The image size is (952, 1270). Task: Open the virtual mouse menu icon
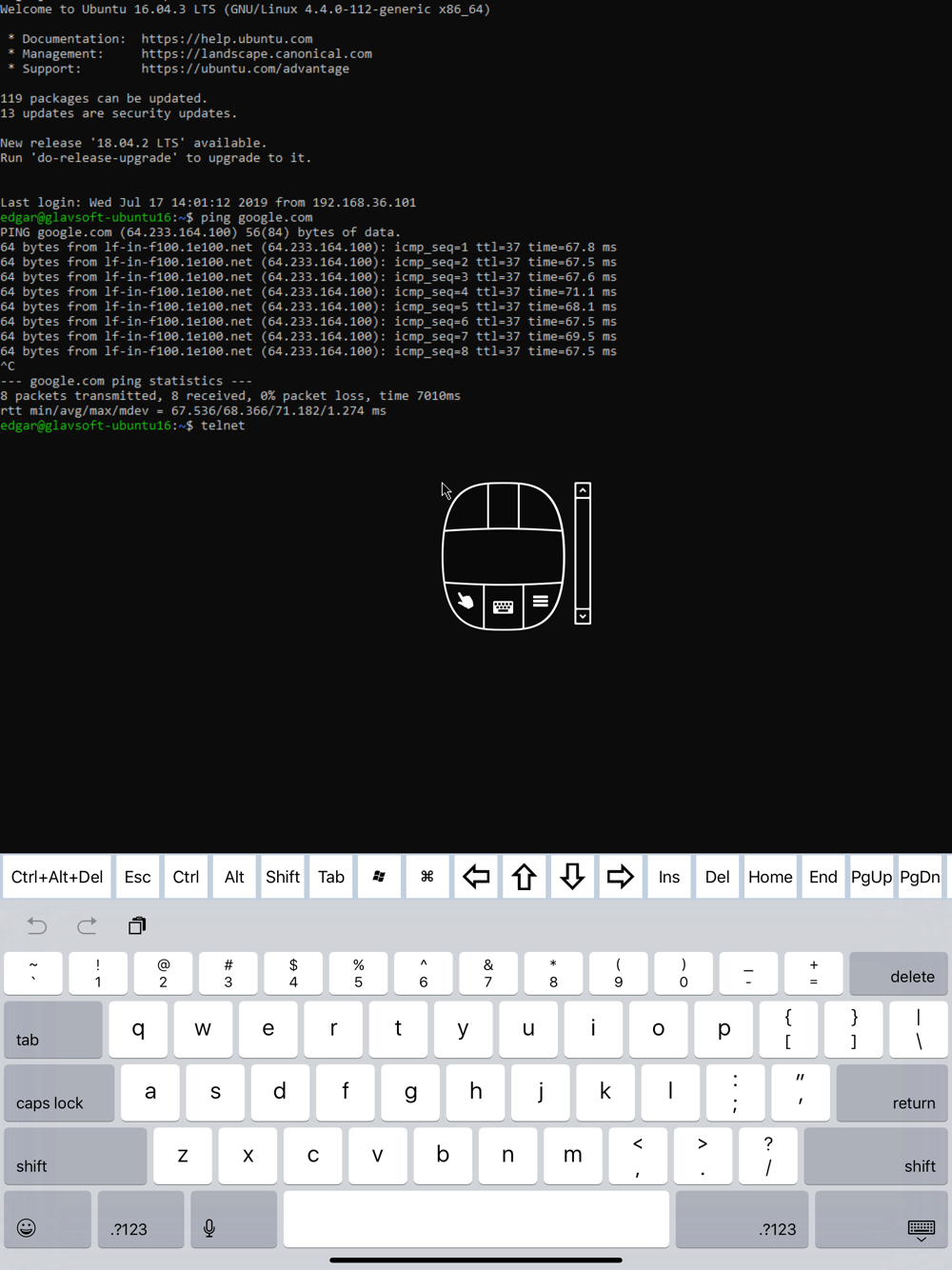pos(541,602)
